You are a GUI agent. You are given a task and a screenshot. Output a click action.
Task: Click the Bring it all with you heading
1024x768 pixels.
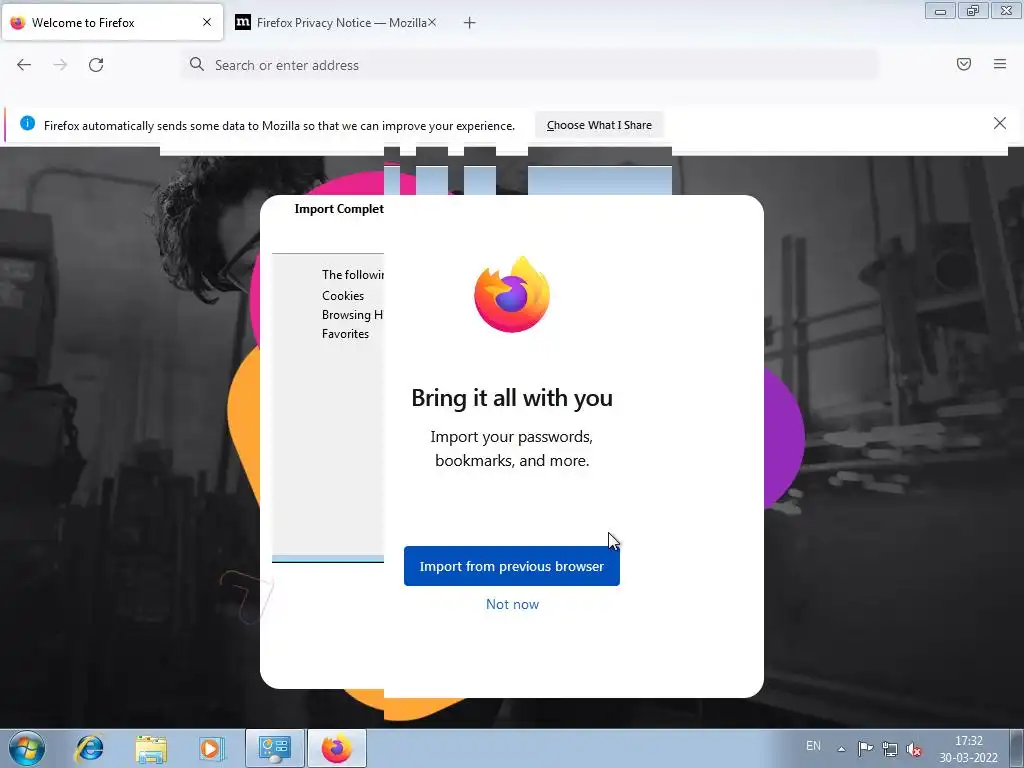512,398
